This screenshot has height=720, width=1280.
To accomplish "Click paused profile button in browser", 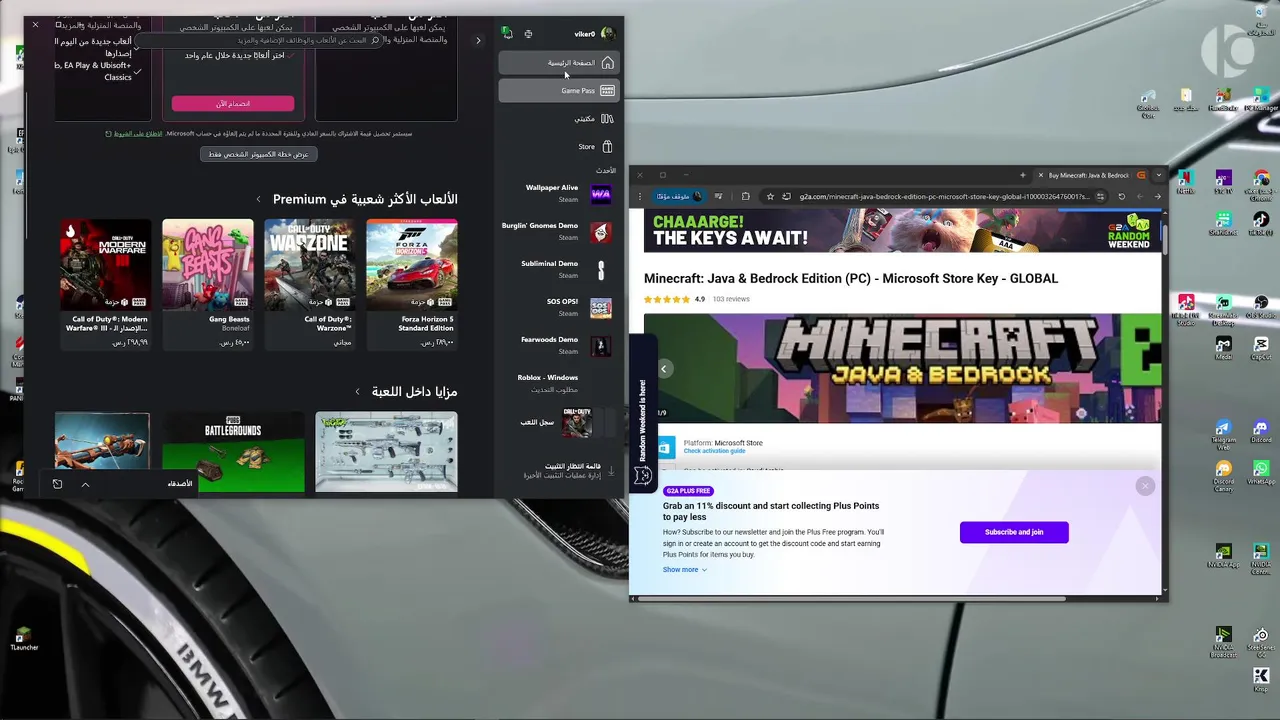I will click(679, 197).
